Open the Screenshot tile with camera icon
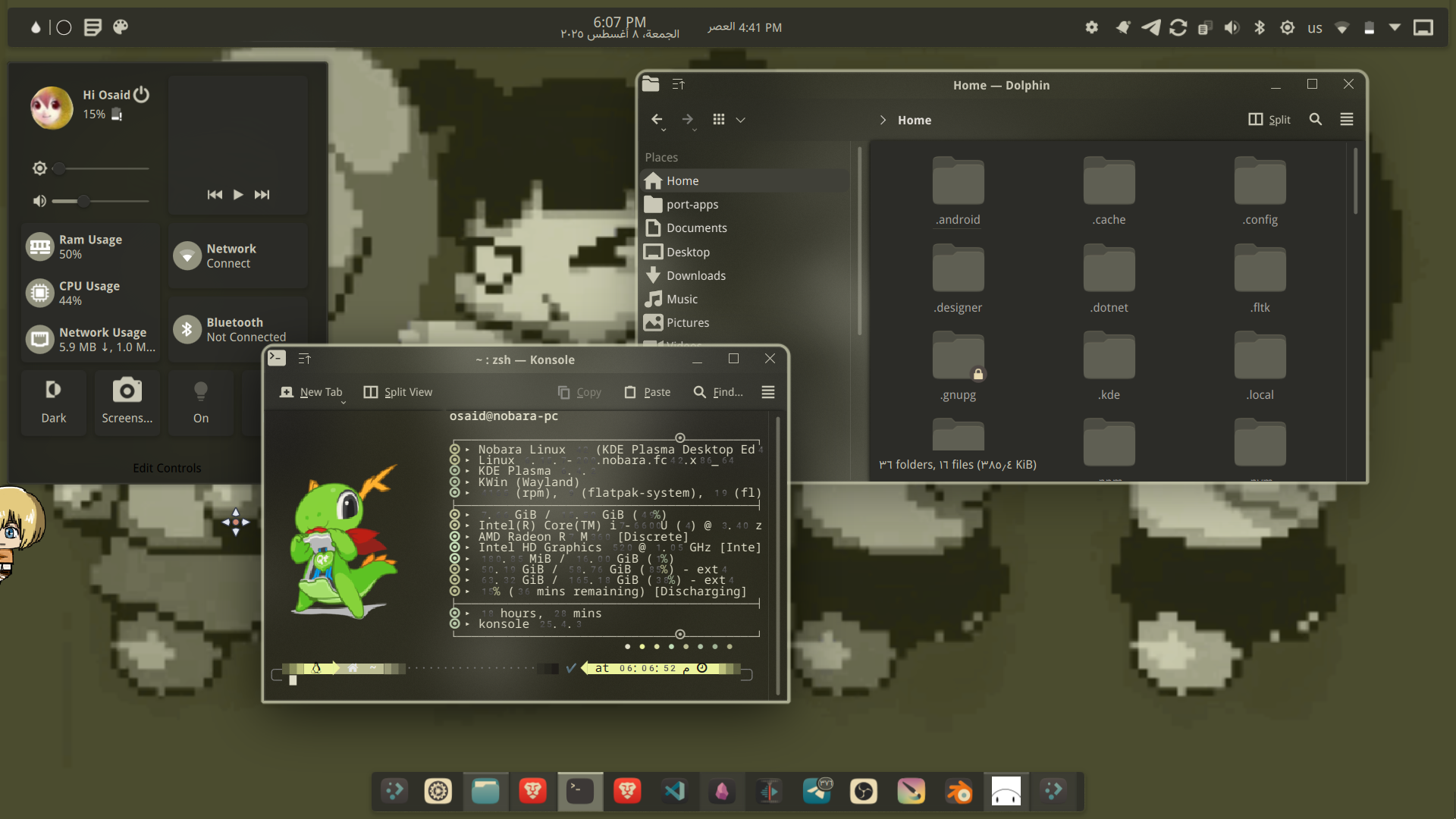1456x819 pixels. (127, 402)
